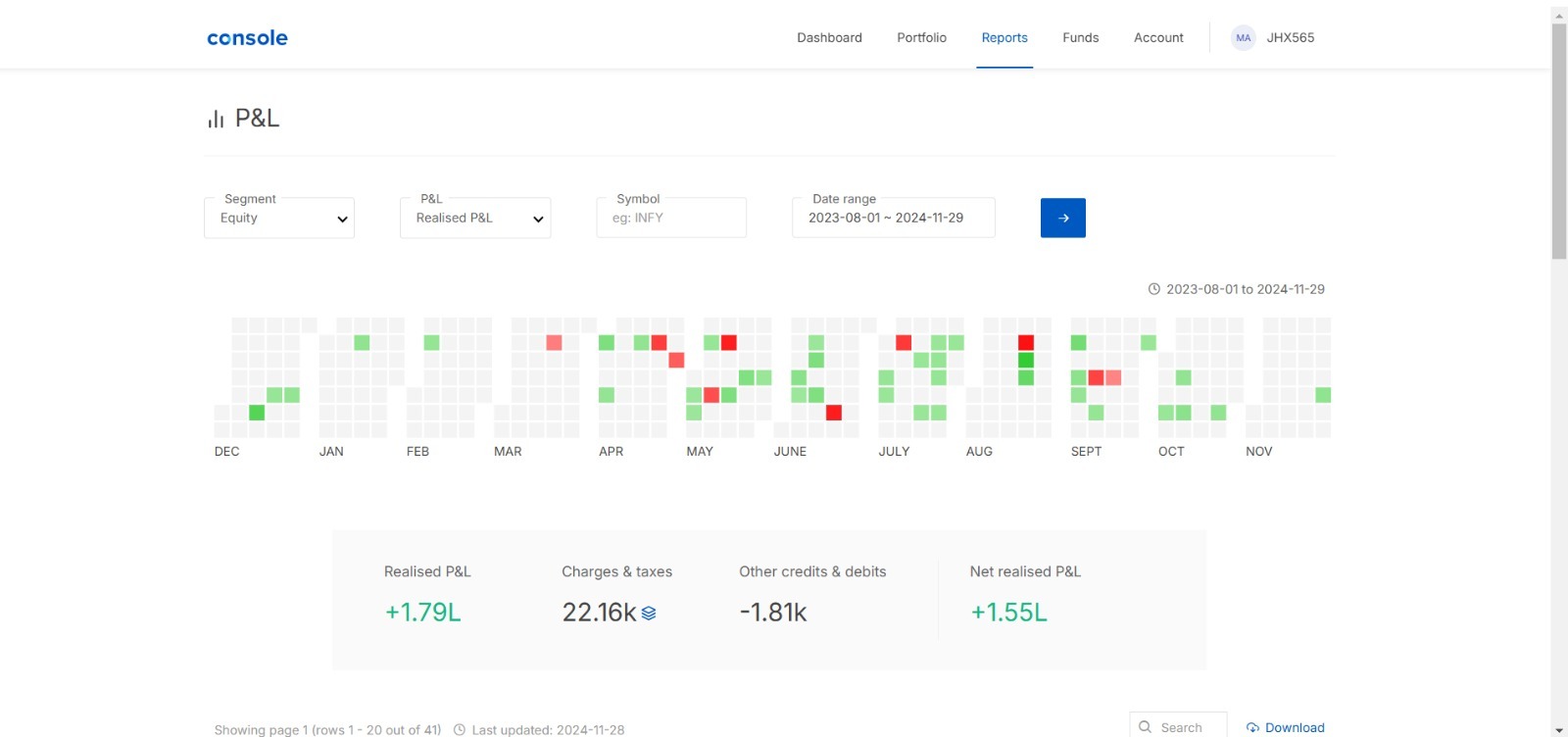The height and width of the screenshot is (737, 1568).
Task: Click the blue arrow submit button
Action: [1062, 218]
